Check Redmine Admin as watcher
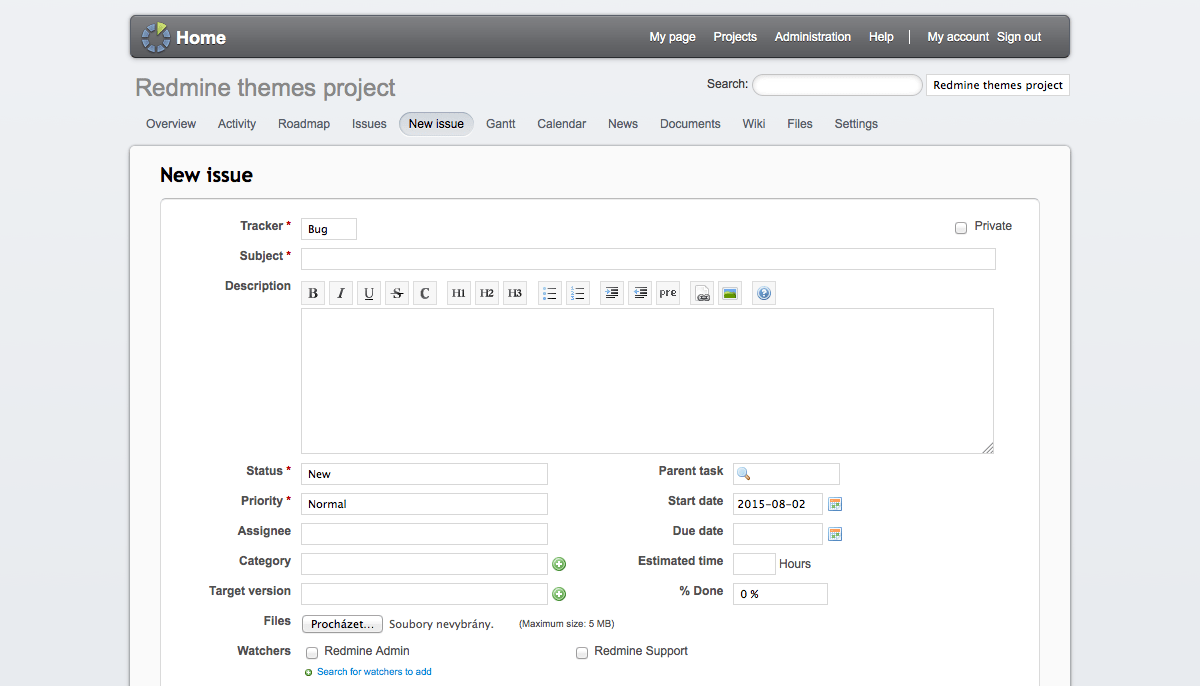The height and width of the screenshot is (686, 1200). (312, 653)
